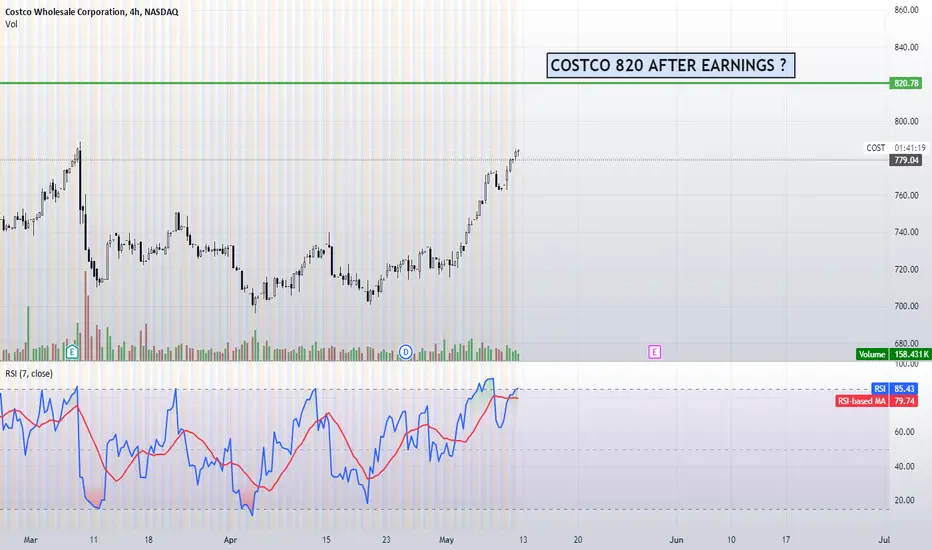Click the 840.00 price axis label

906,47
